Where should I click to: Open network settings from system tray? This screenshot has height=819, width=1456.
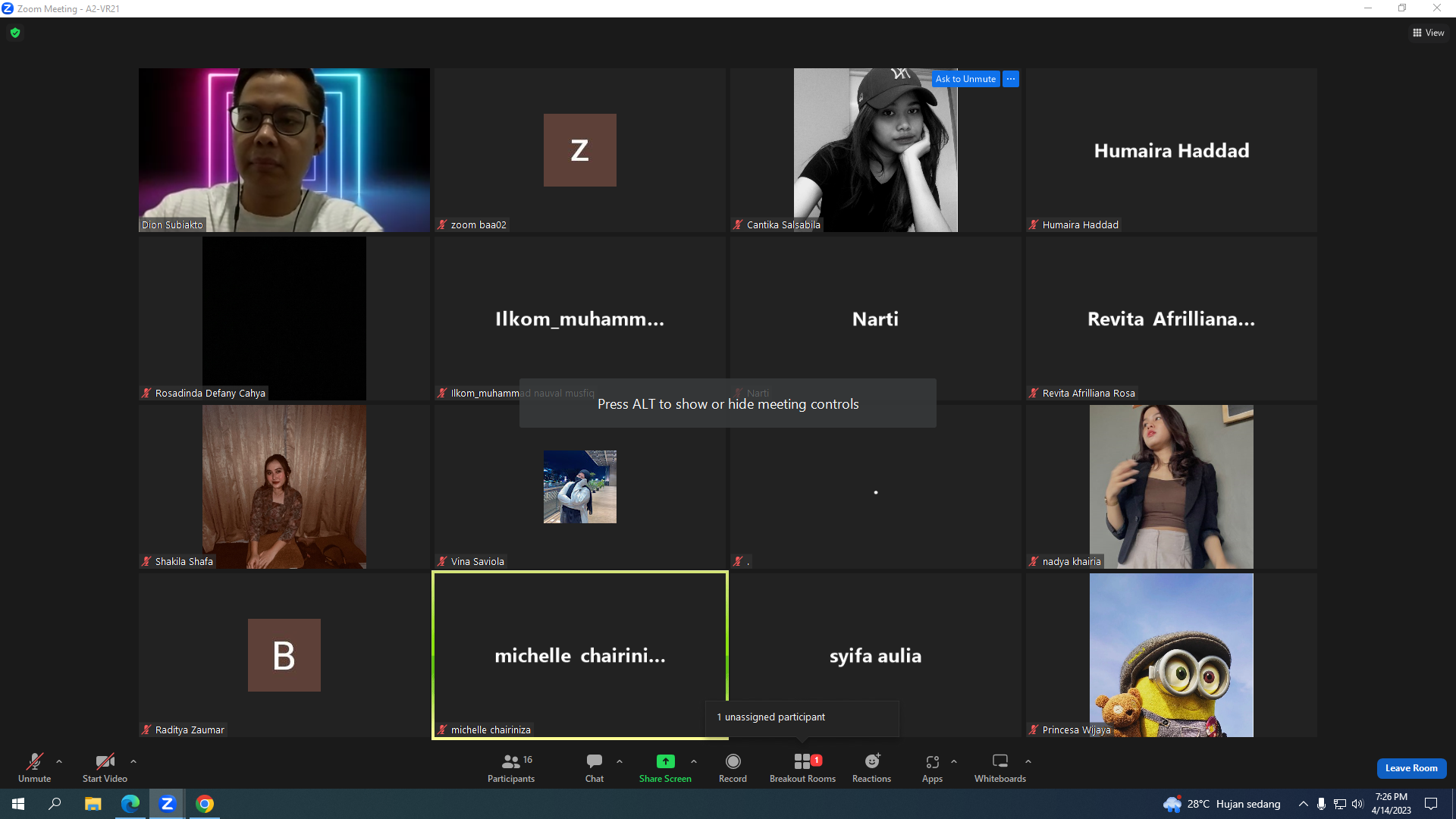pyautogui.click(x=1340, y=804)
